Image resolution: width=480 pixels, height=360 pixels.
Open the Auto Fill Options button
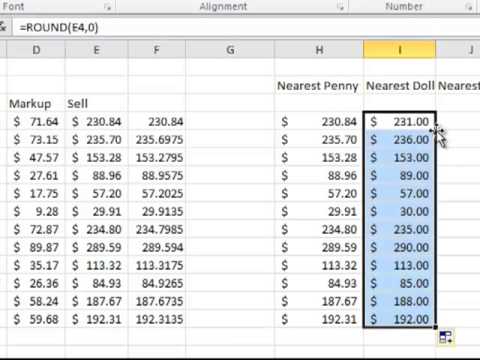click(x=446, y=337)
